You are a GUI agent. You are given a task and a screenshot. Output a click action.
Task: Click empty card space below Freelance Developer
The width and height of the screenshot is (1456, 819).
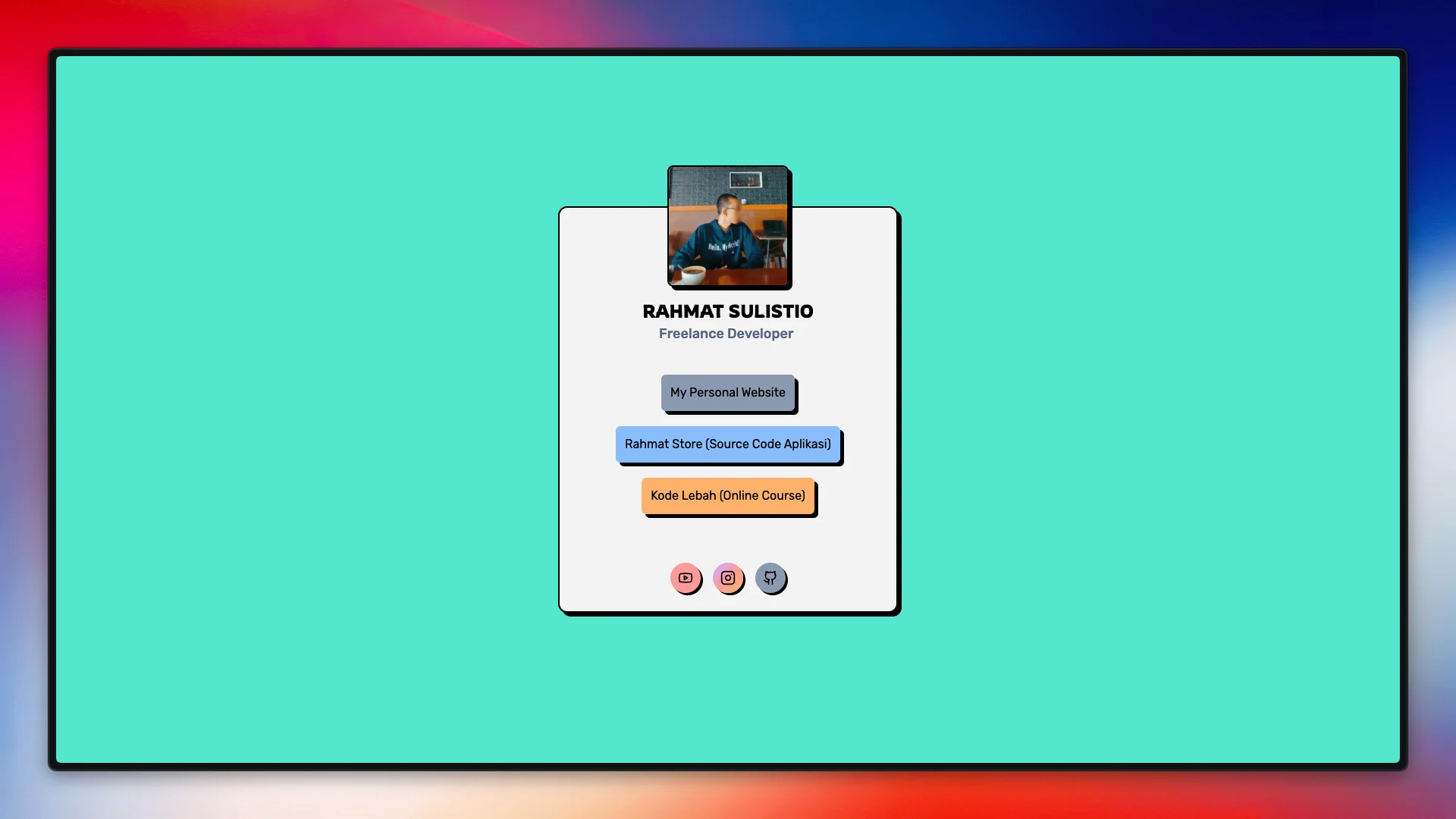coord(727,356)
